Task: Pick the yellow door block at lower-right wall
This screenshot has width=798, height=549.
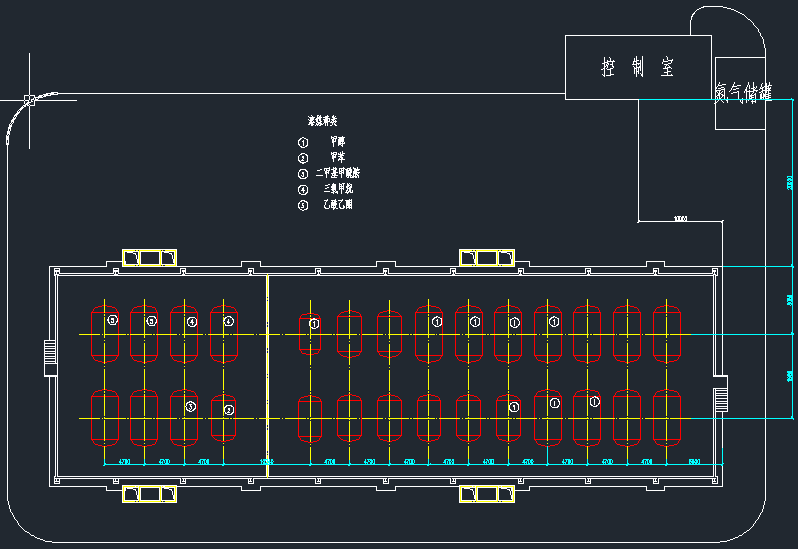Action: click(486, 493)
